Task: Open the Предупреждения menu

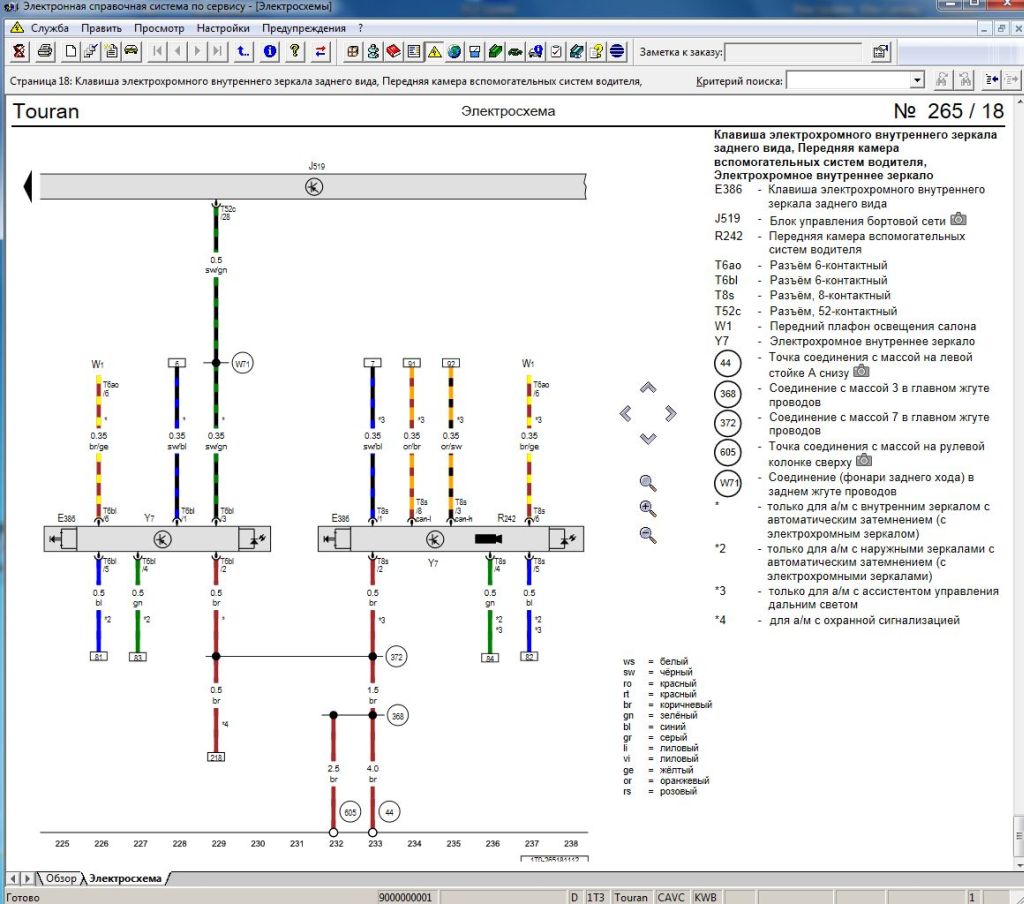Action: pos(304,28)
